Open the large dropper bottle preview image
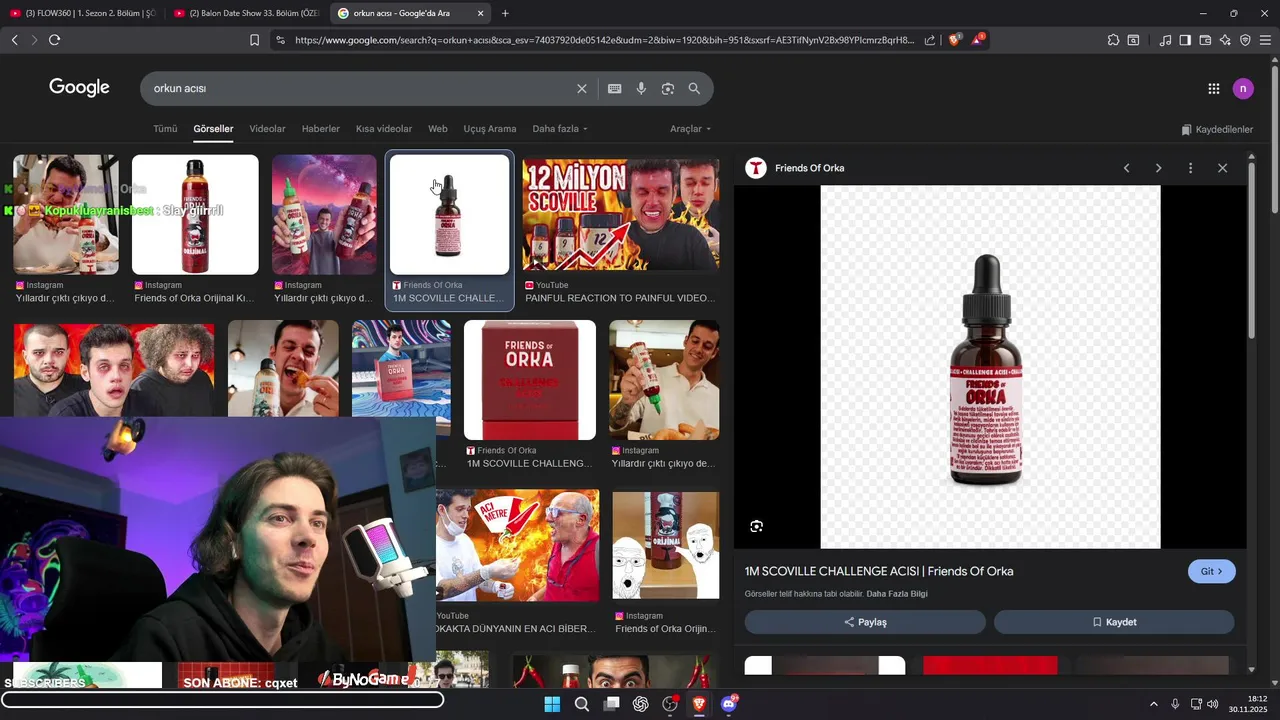Screen dimensions: 1280x720 pyautogui.click(x=990, y=367)
